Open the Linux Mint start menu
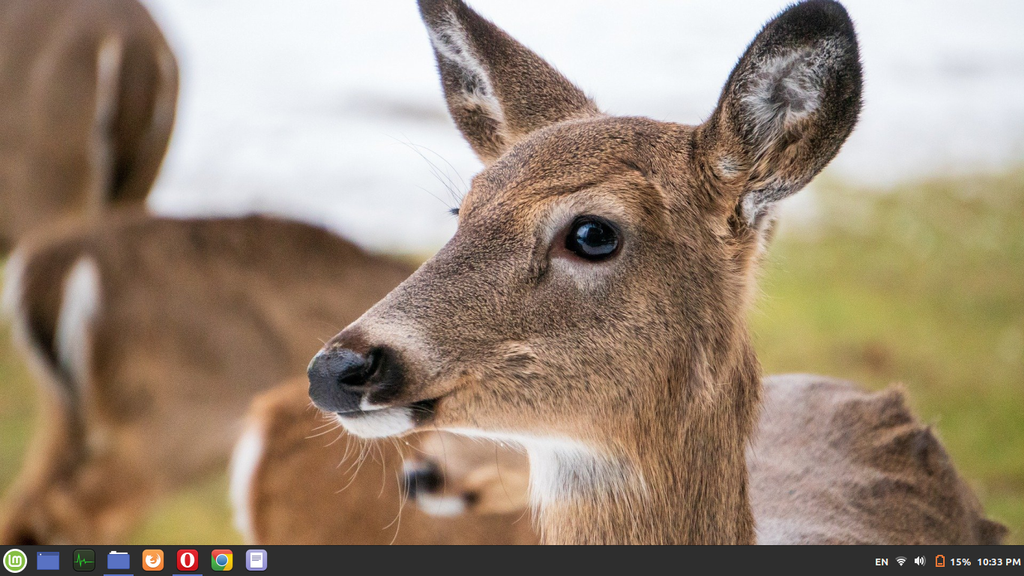Screen dimensions: 1024x576 (14, 560)
